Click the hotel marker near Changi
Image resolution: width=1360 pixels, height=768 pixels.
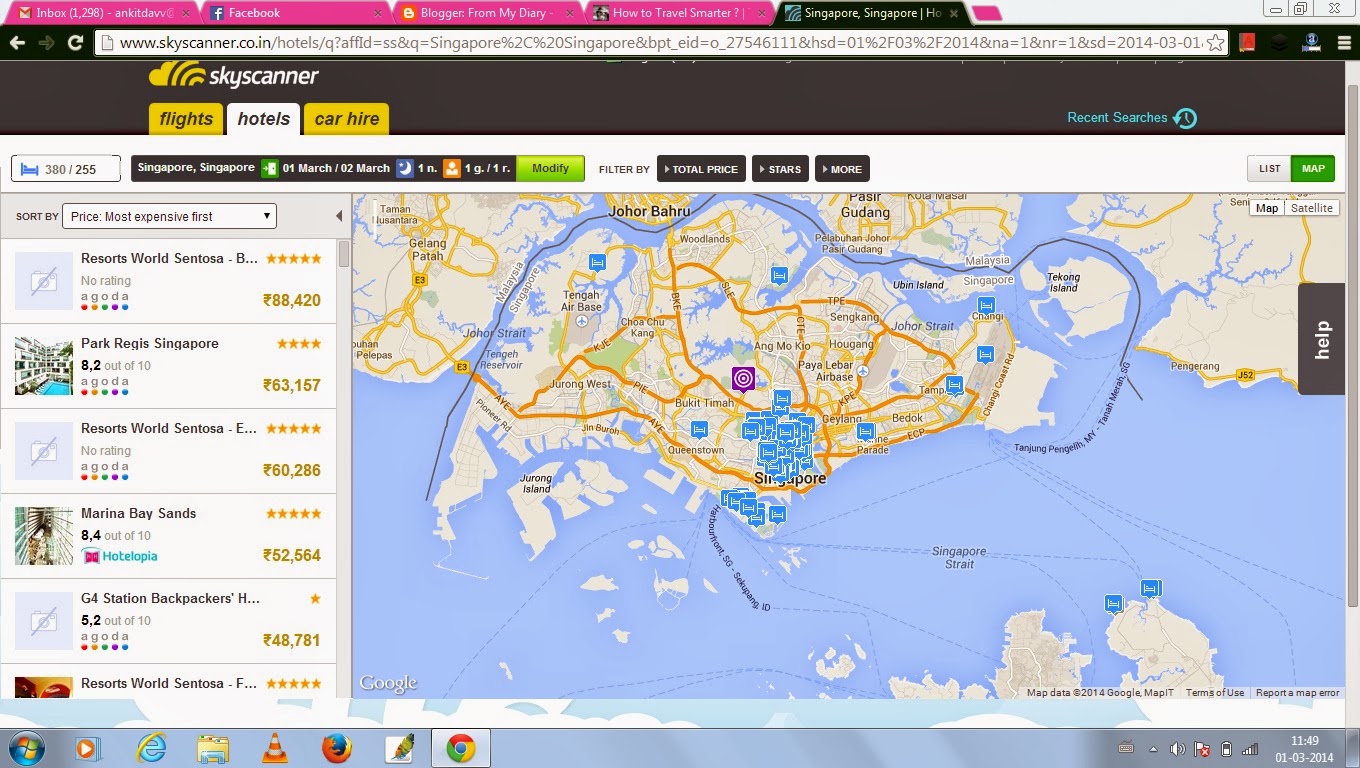(986, 306)
